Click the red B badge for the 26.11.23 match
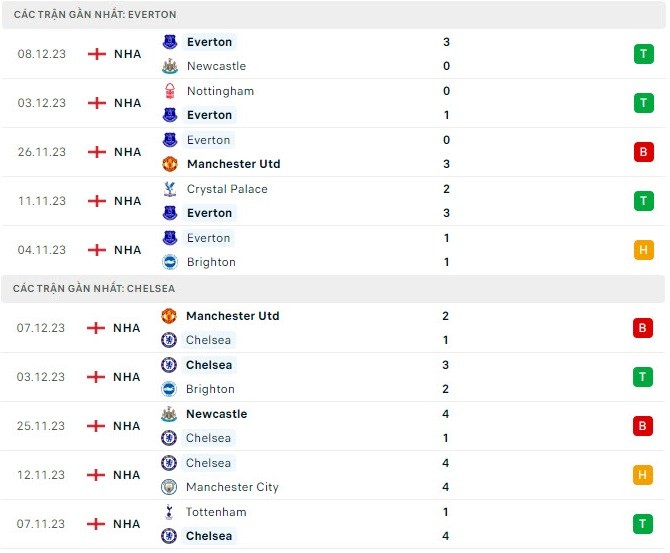The width and height of the screenshot is (670, 553). [643, 152]
